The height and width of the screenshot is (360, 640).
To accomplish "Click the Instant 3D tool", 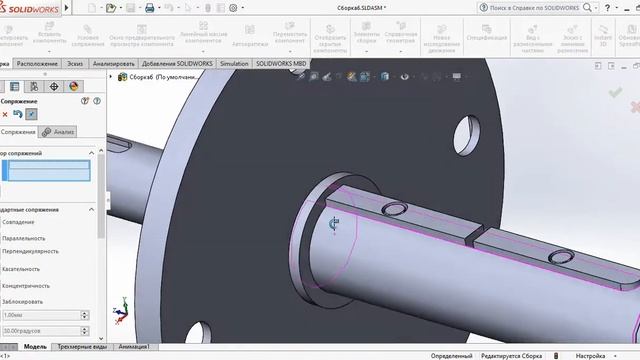I will [603, 35].
